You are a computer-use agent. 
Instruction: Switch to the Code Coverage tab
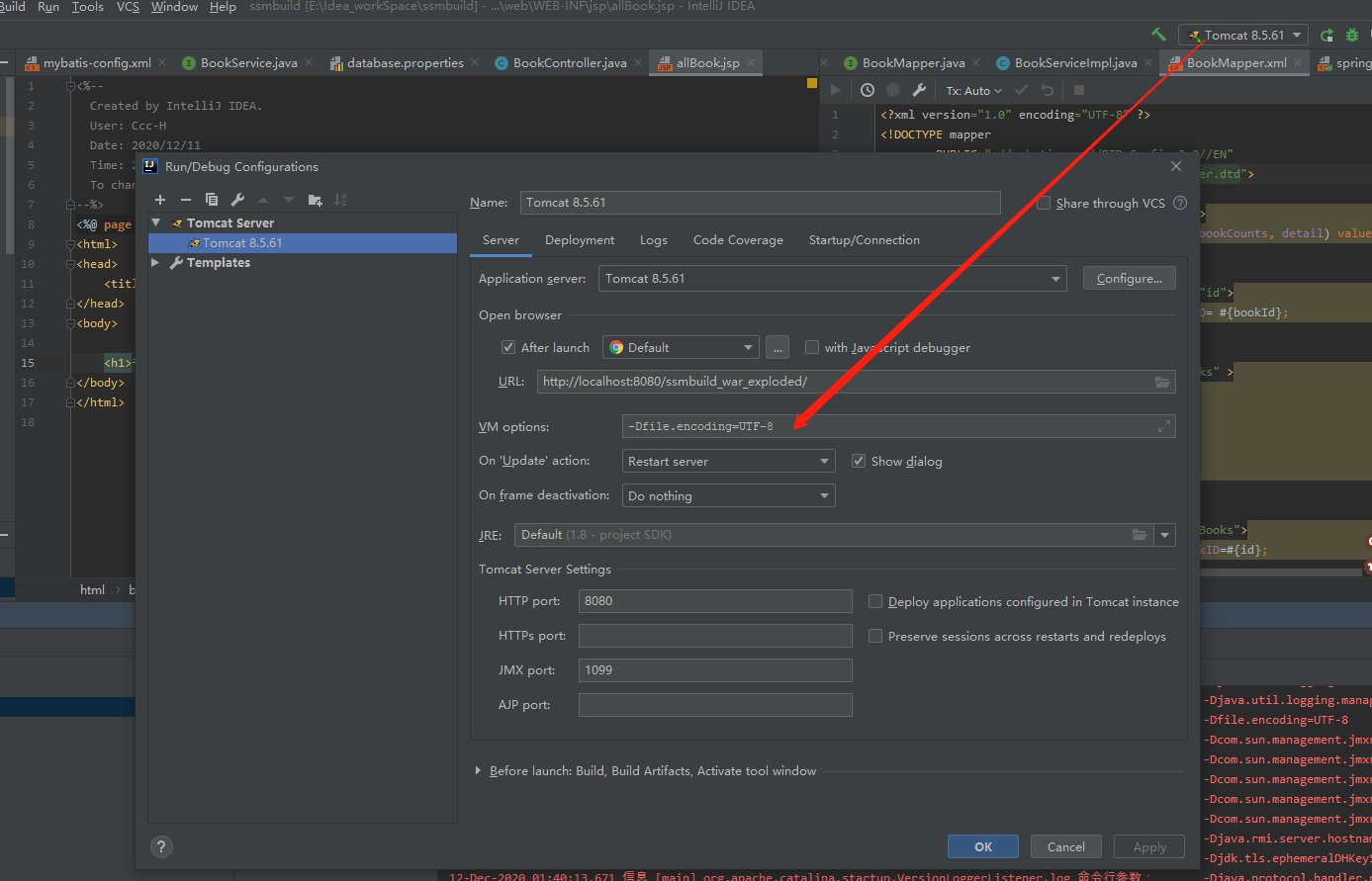pos(738,239)
